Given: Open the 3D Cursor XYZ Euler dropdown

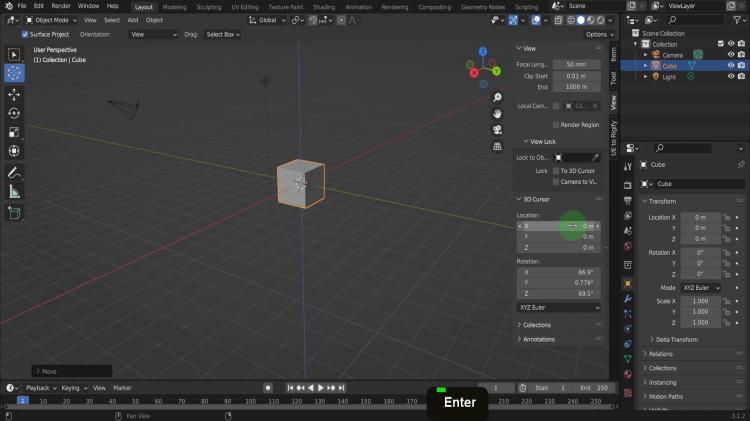Looking at the screenshot, I should 558,308.
